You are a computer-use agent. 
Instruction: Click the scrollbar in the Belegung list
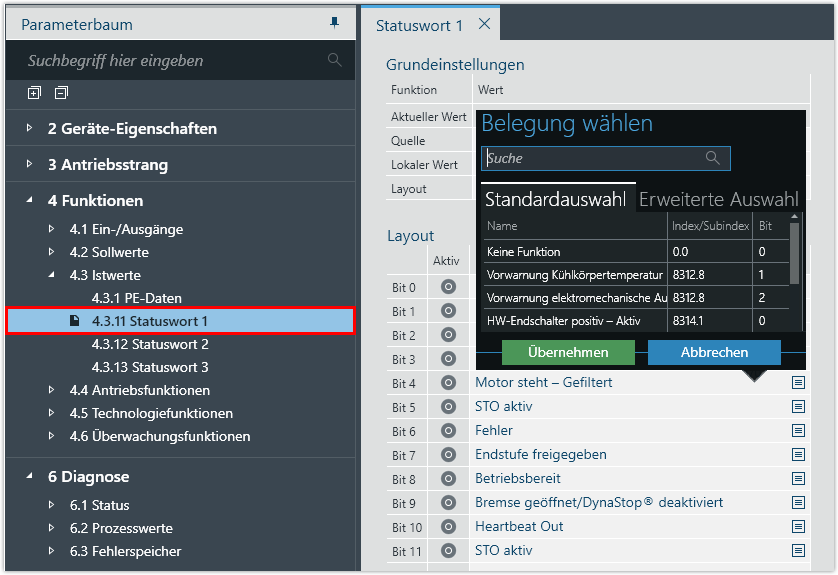(795, 255)
